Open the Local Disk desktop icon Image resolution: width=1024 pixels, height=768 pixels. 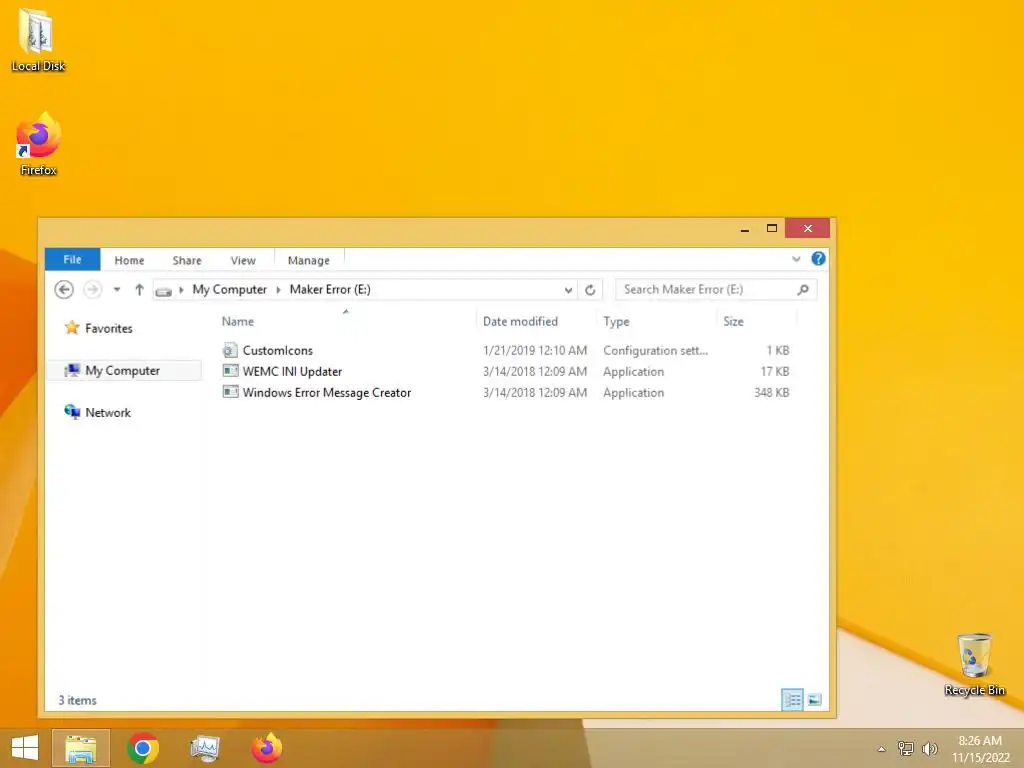(37, 39)
